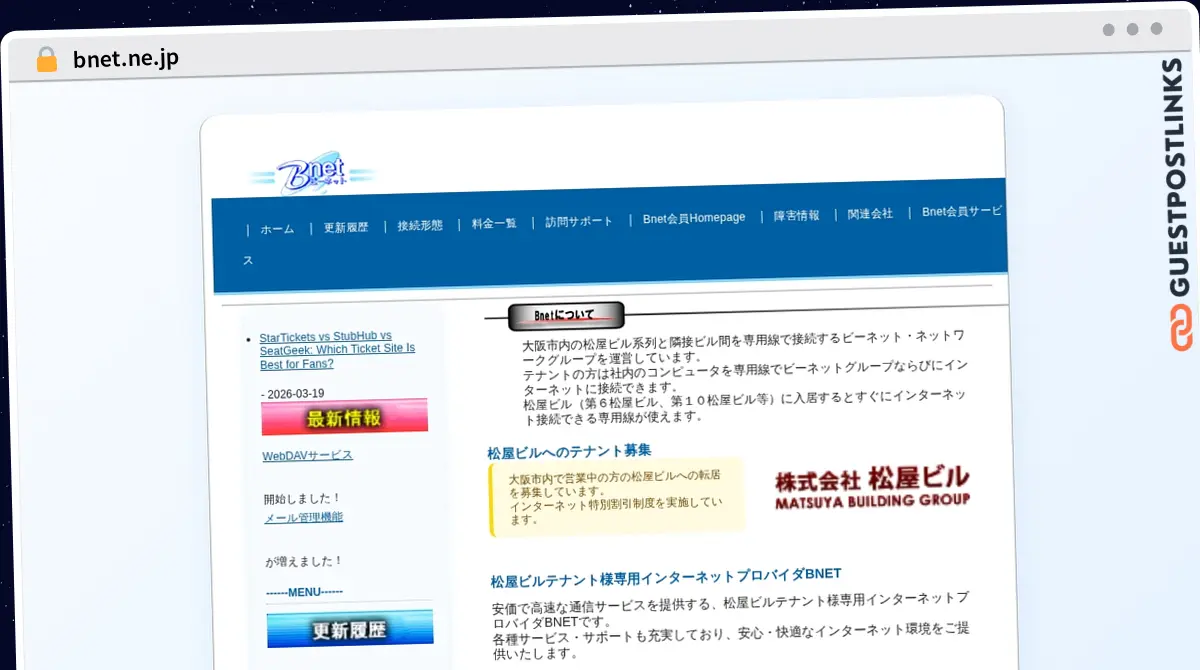Click the 松屋ビルへのテナント募集 heading
This screenshot has height=670, width=1200.
(569, 451)
